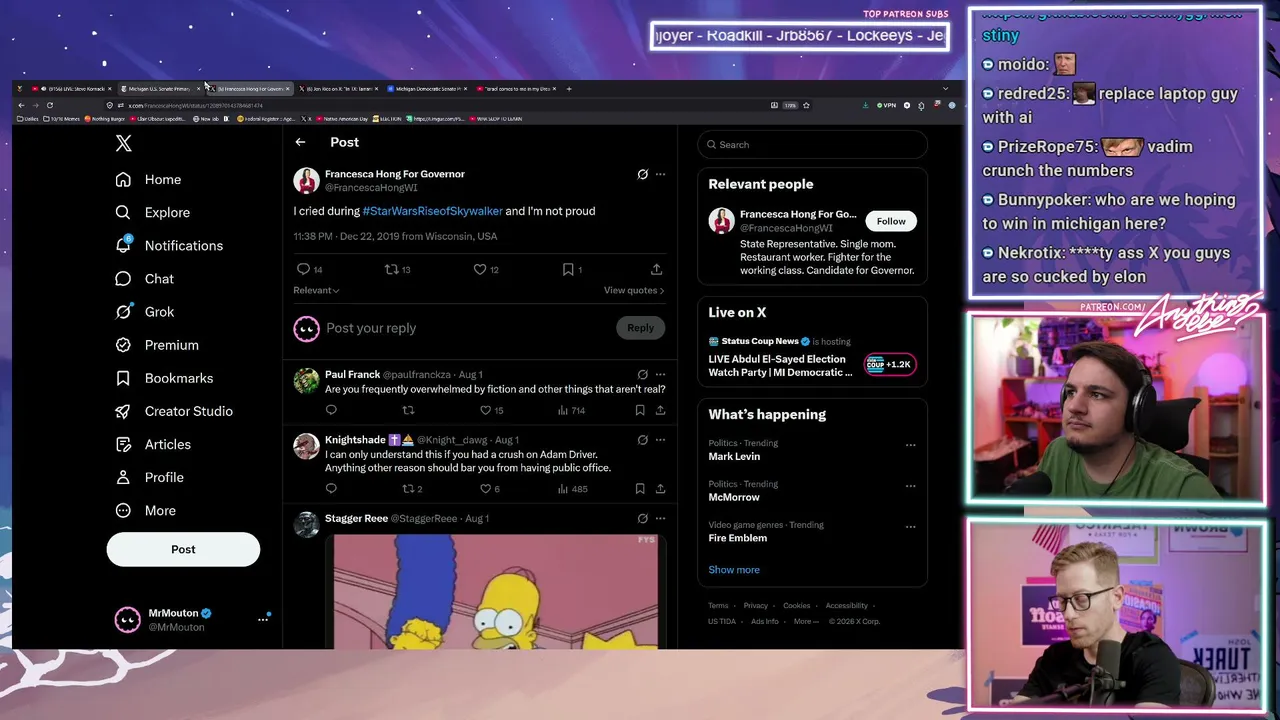This screenshot has width=1280, height=720.
Task: Reply to Paul Franck's comment
Action: (x=331, y=410)
